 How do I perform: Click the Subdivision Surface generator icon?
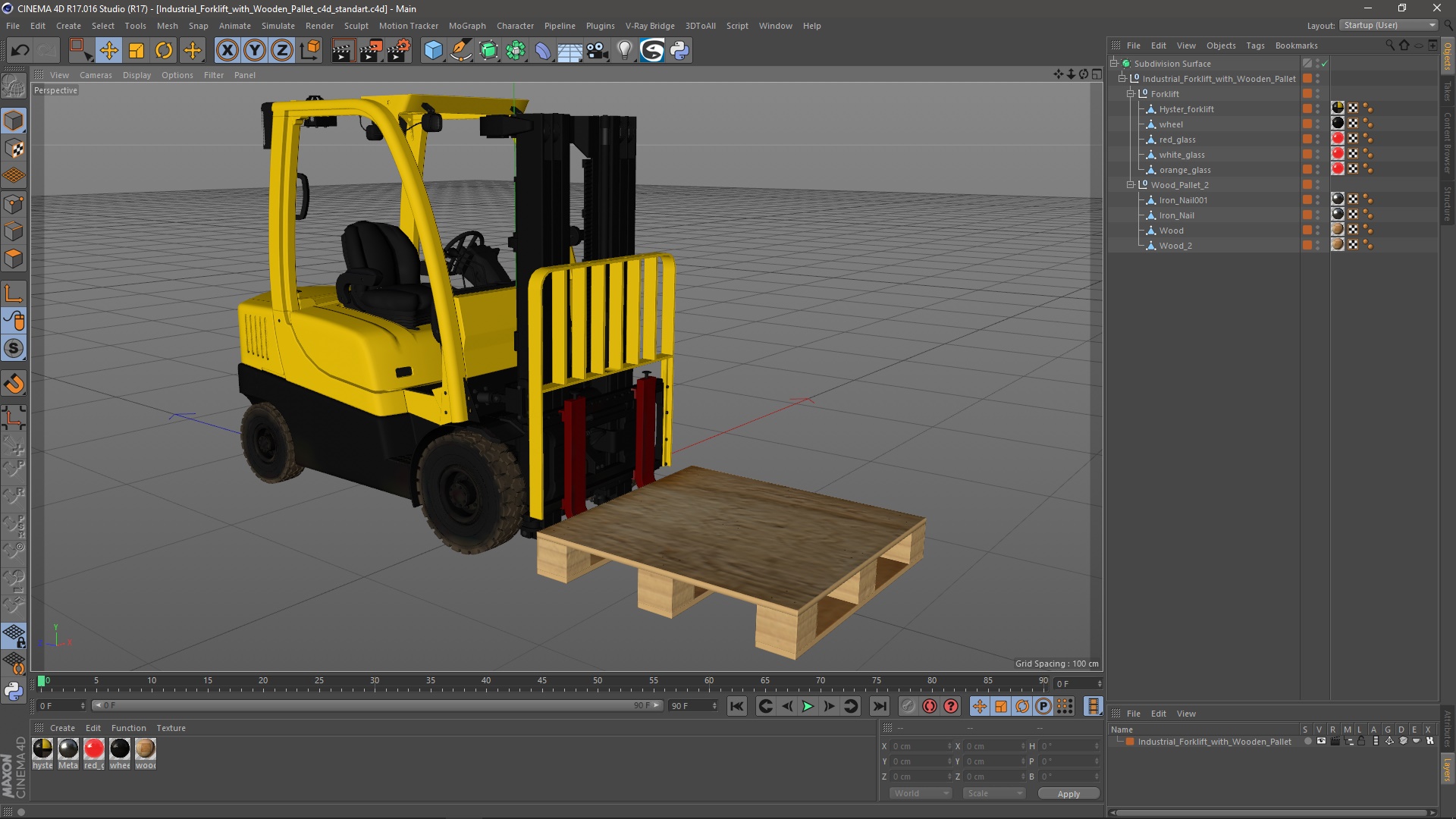coord(488,51)
